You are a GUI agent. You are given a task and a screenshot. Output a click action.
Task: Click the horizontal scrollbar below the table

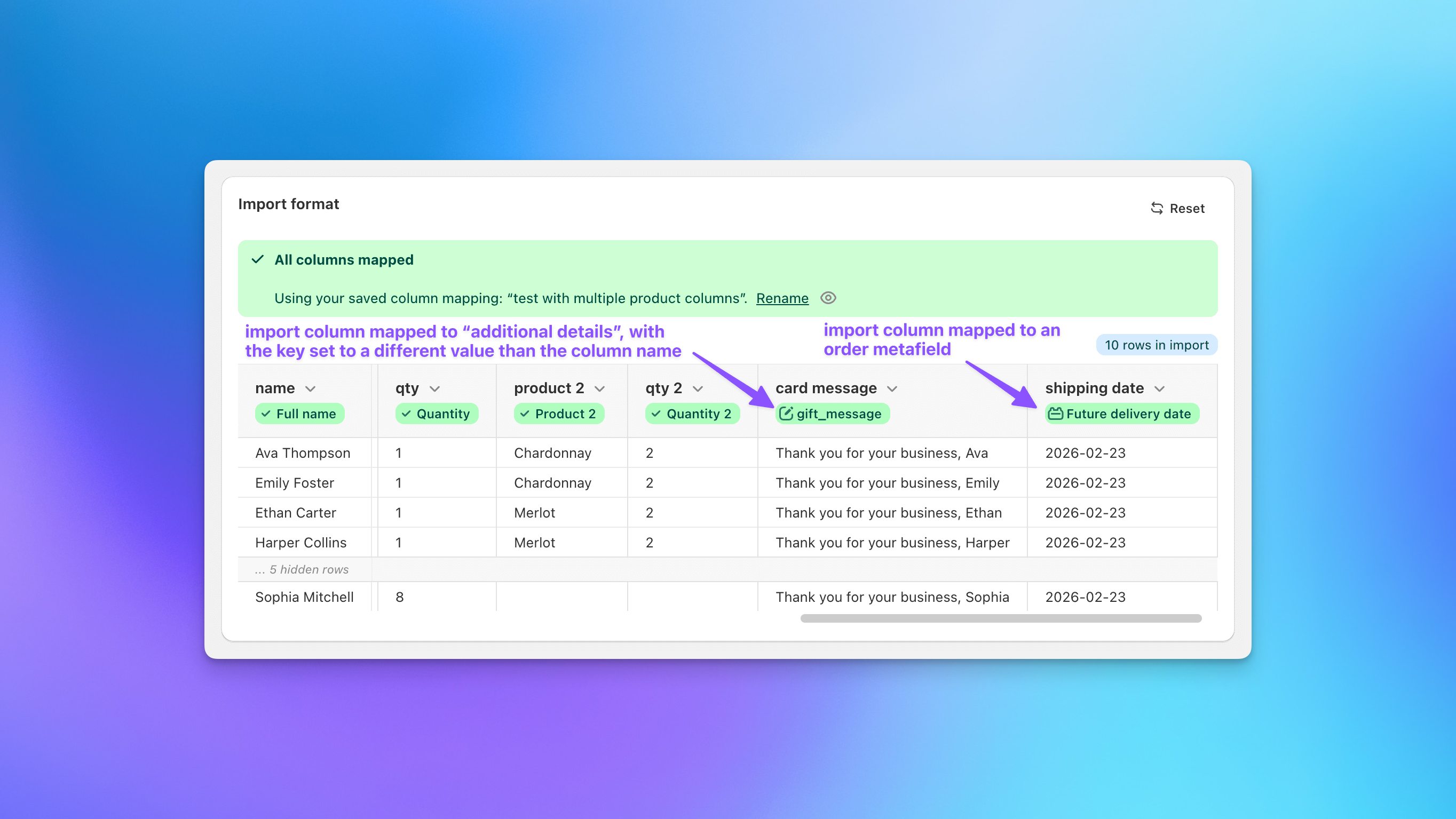1000,618
